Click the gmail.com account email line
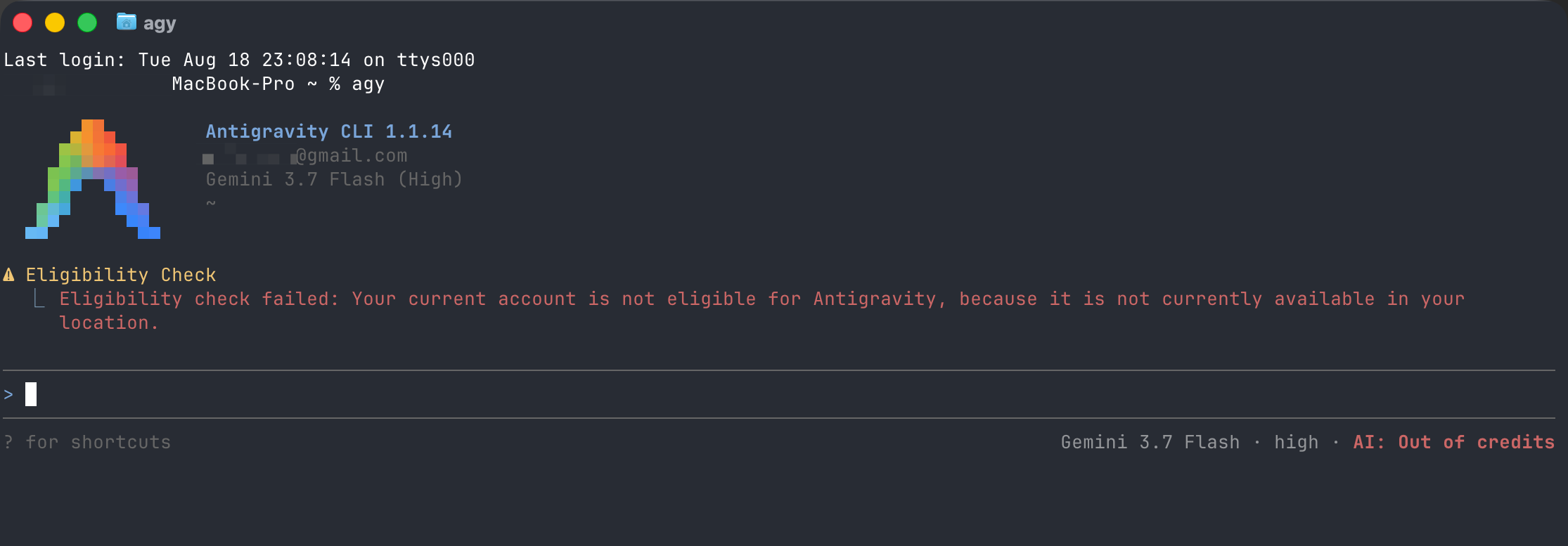1568x546 pixels. (x=305, y=155)
